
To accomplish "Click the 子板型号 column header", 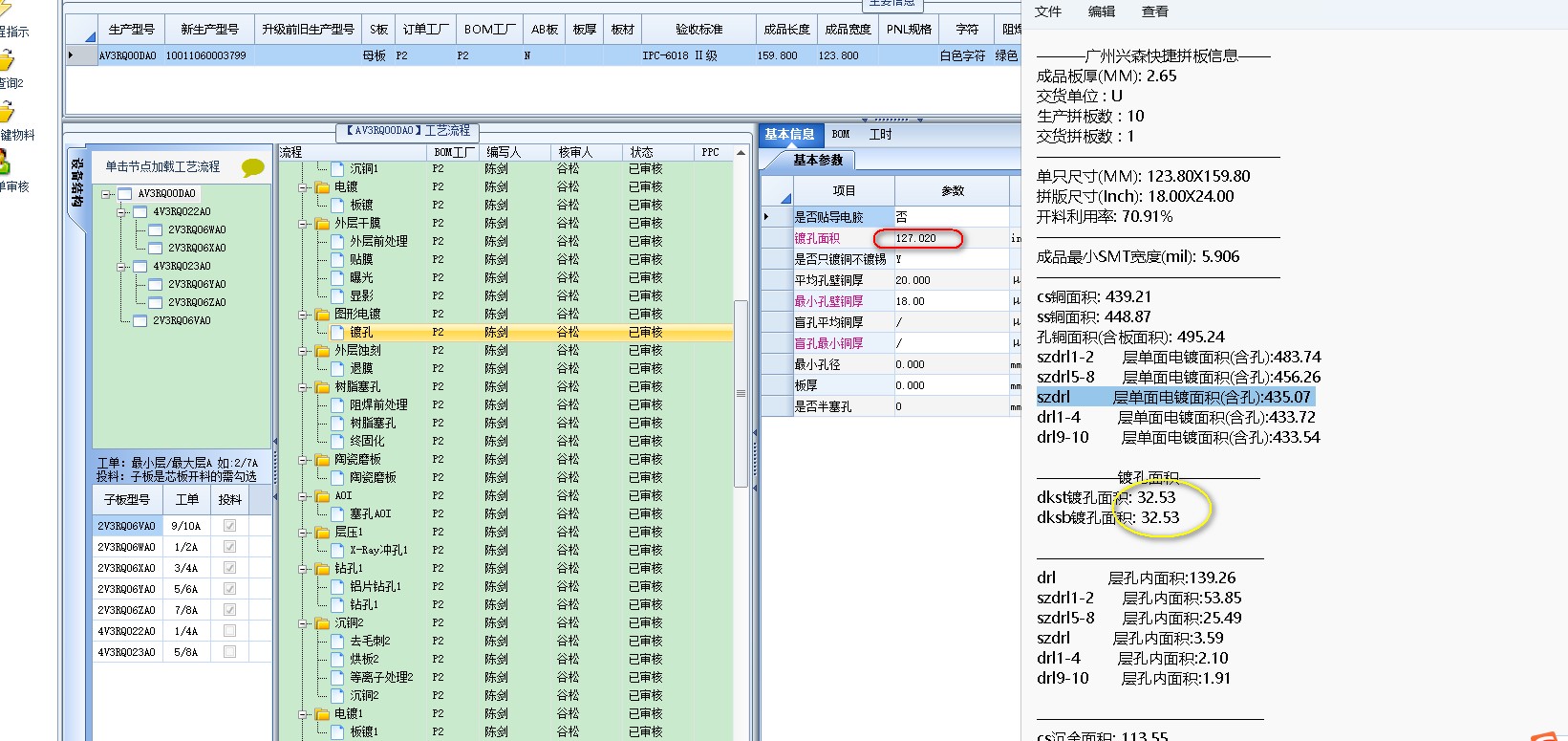I will pyautogui.click(x=127, y=499).
